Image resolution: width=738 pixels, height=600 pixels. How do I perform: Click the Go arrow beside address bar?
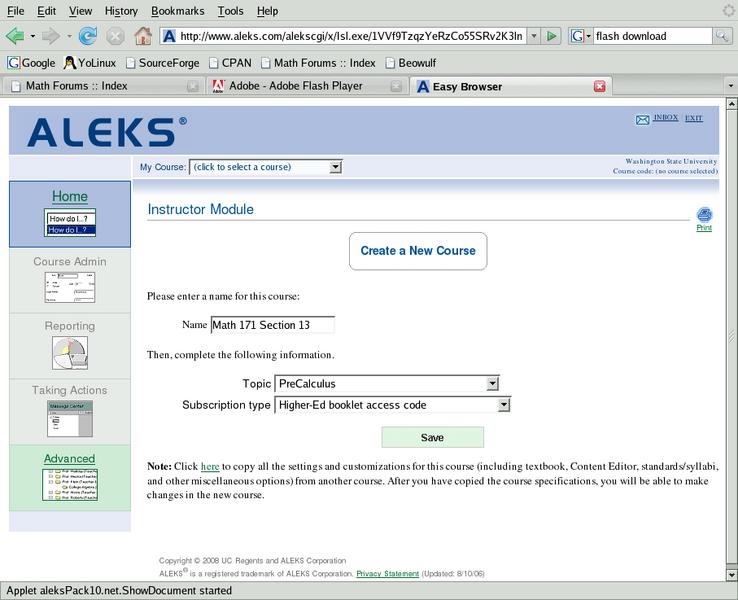[x=552, y=36]
